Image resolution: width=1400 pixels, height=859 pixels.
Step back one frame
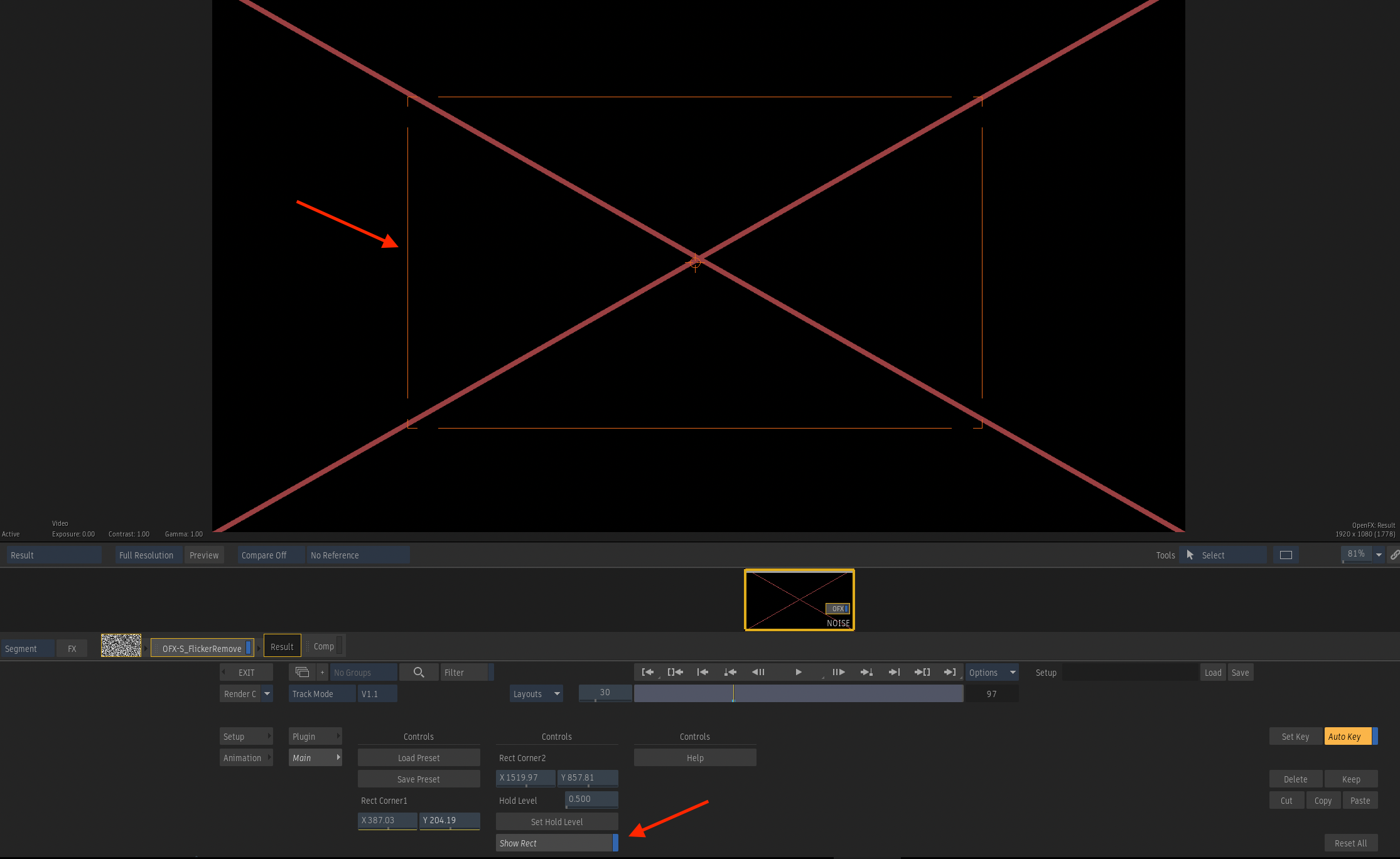pyautogui.click(x=758, y=672)
